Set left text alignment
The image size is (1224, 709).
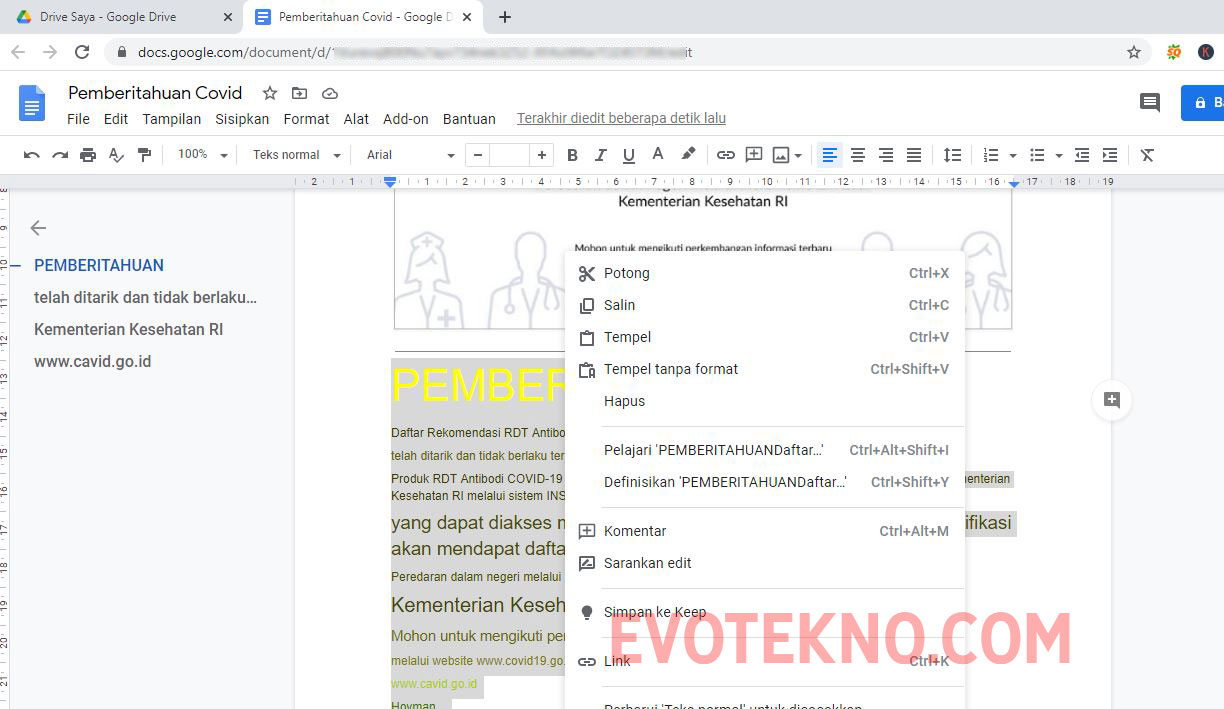pos(829,155)
